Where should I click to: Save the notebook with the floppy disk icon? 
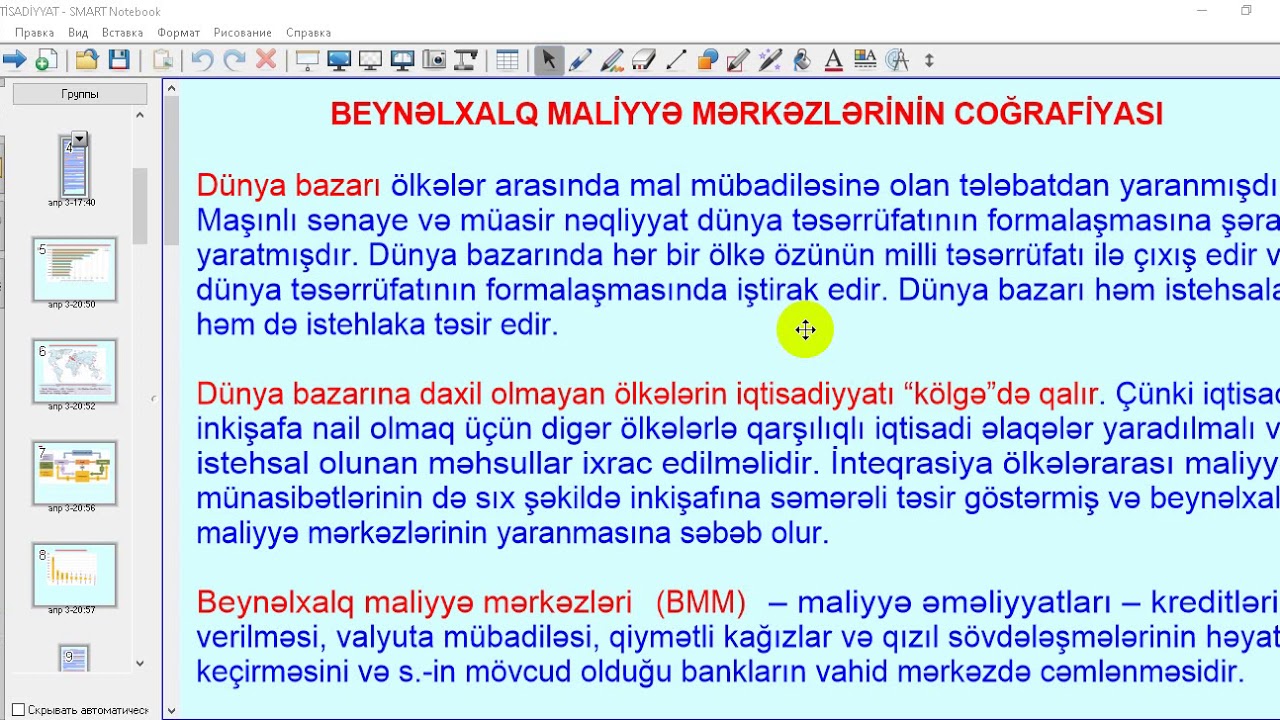pos(119,60)
